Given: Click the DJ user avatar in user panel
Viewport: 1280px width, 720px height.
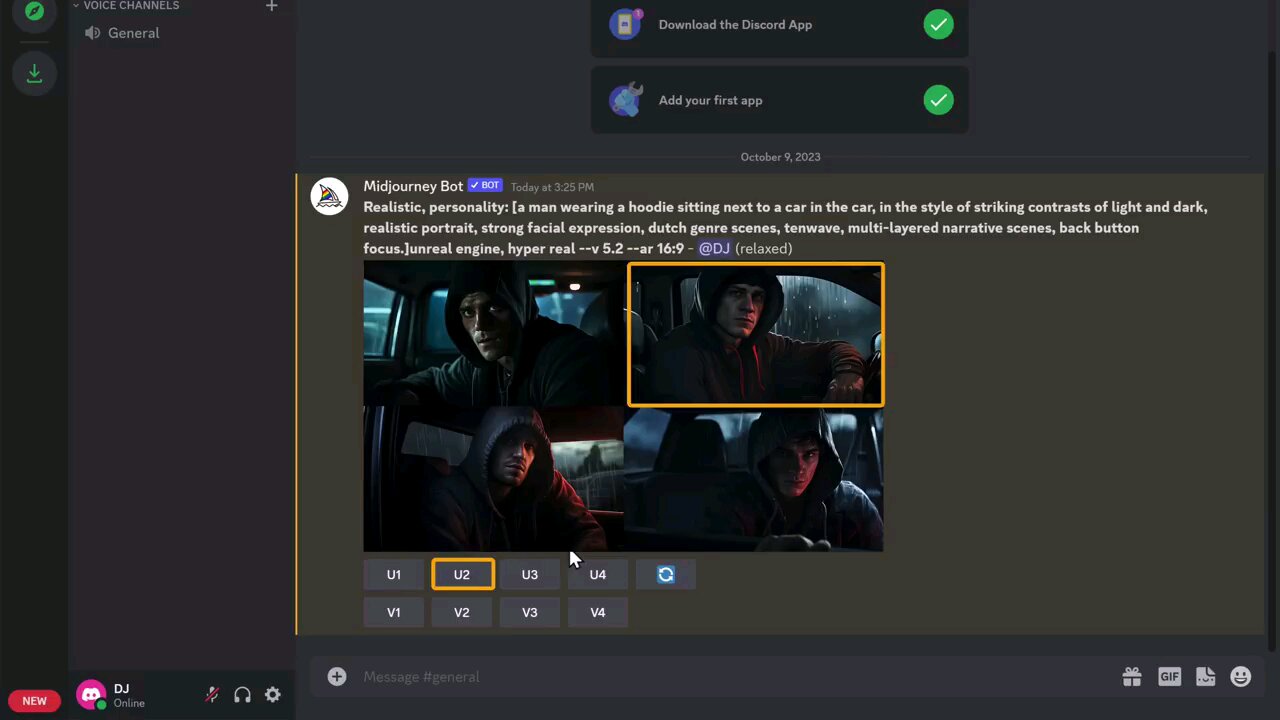Looking at the screenshot, I should 91,695.
